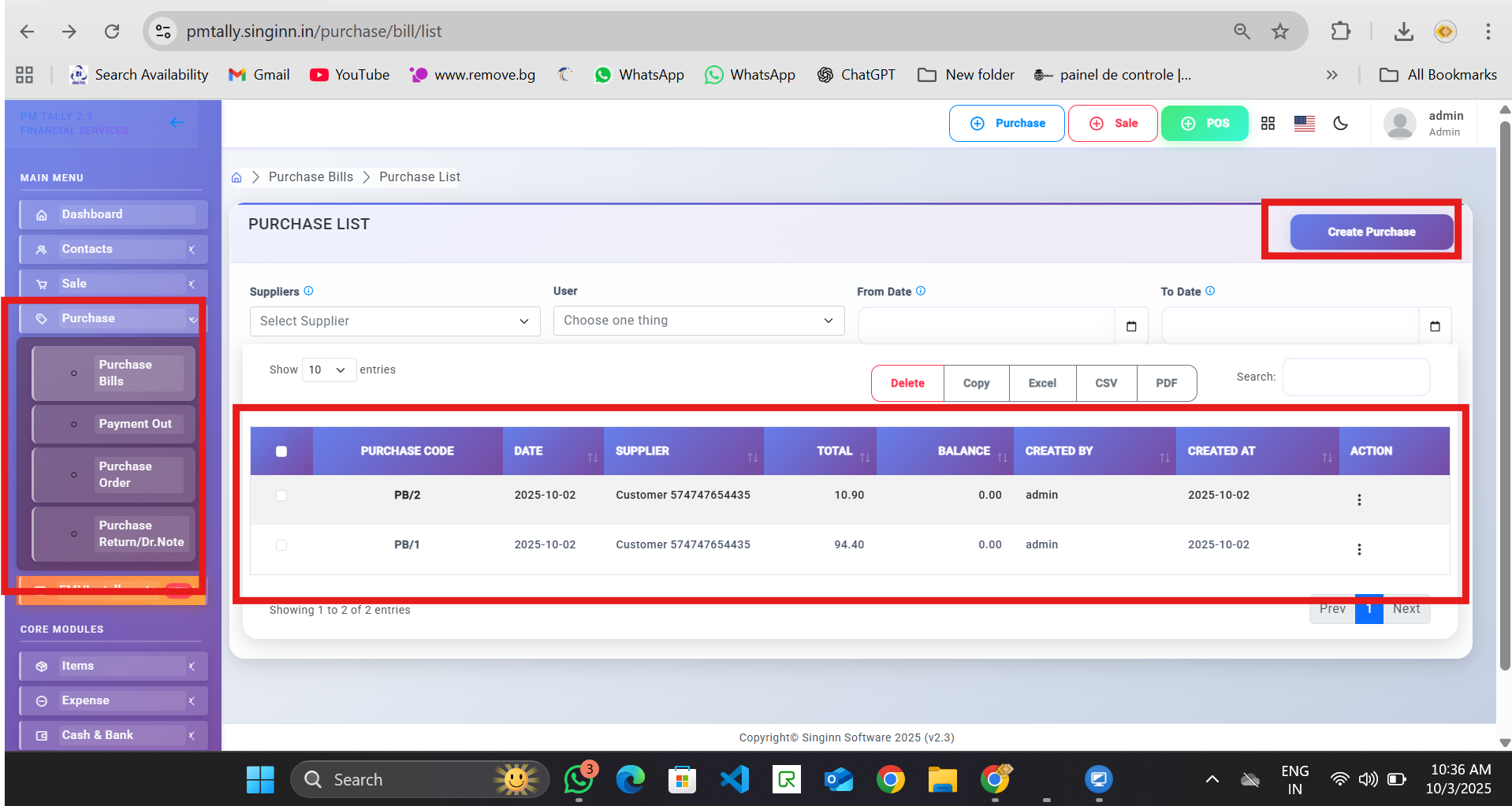
Task: Click the Create Purchase button
Action: pos(1371,232)
